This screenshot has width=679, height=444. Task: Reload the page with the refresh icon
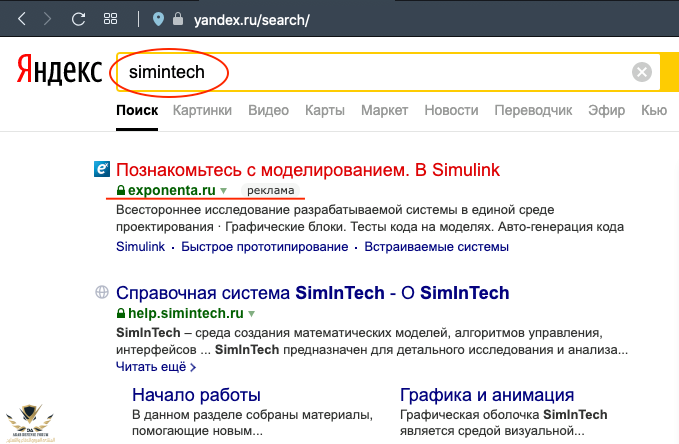pos(78,19)
